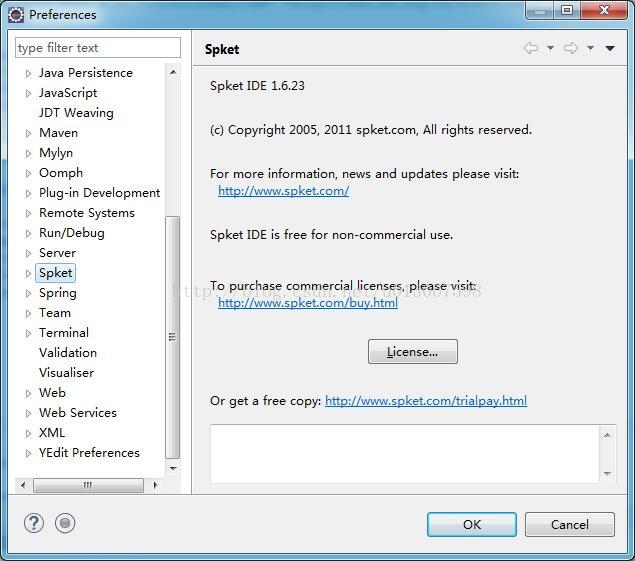Select the Web Services entry
Screen dimensions: 635x561
(x=78, y=412)
